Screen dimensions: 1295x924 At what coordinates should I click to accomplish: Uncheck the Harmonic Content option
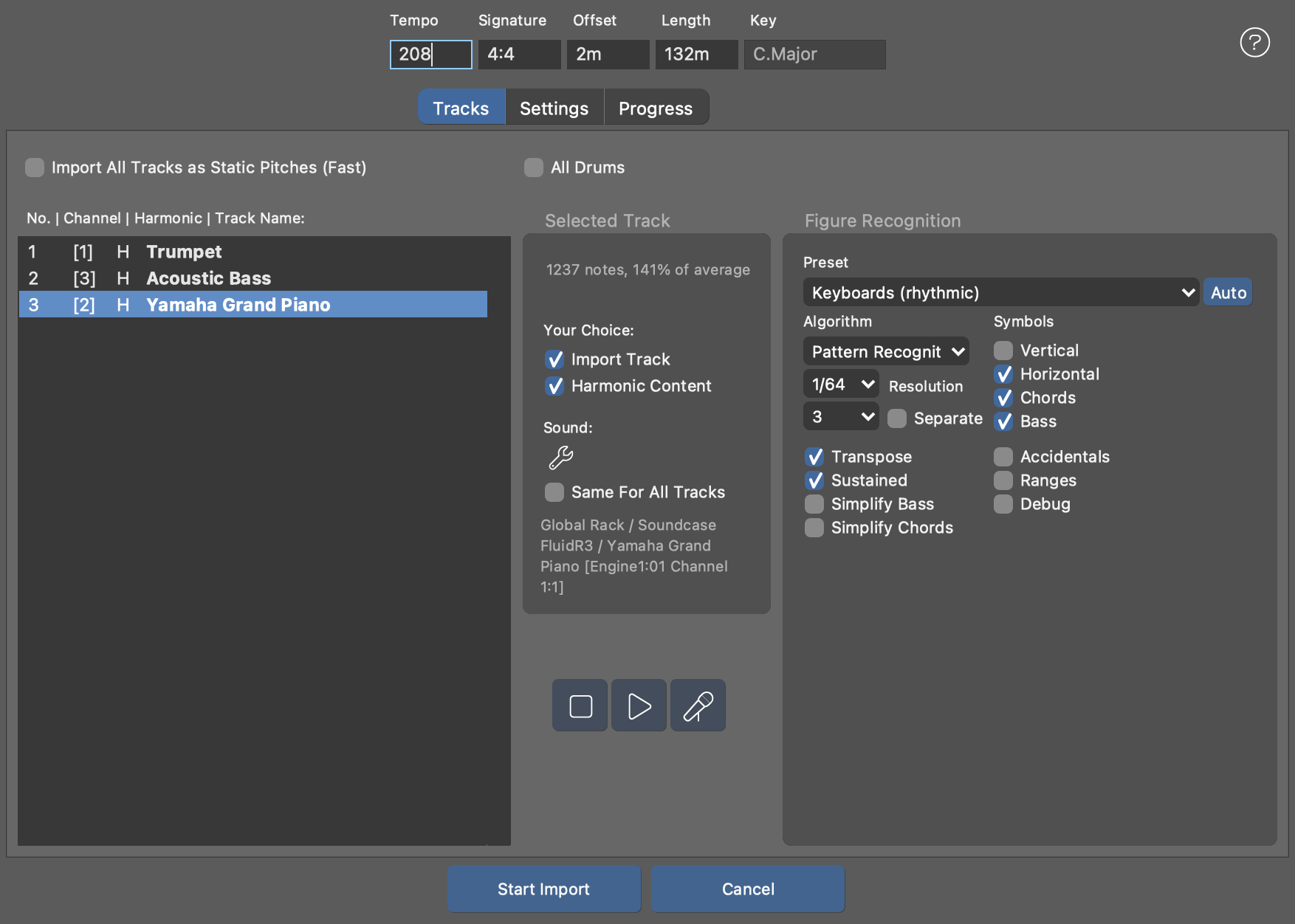554,386
